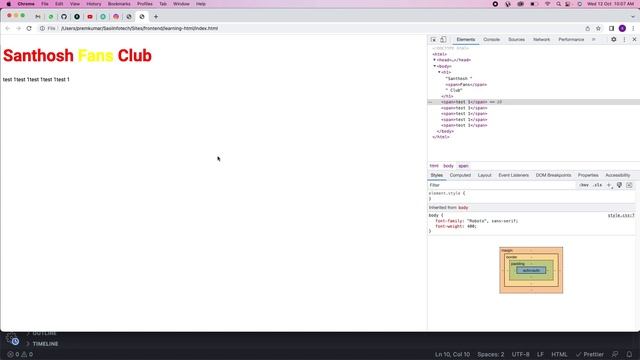Select the closing body tag node
This screenshot has width=640, height=360.
point(445,131)
